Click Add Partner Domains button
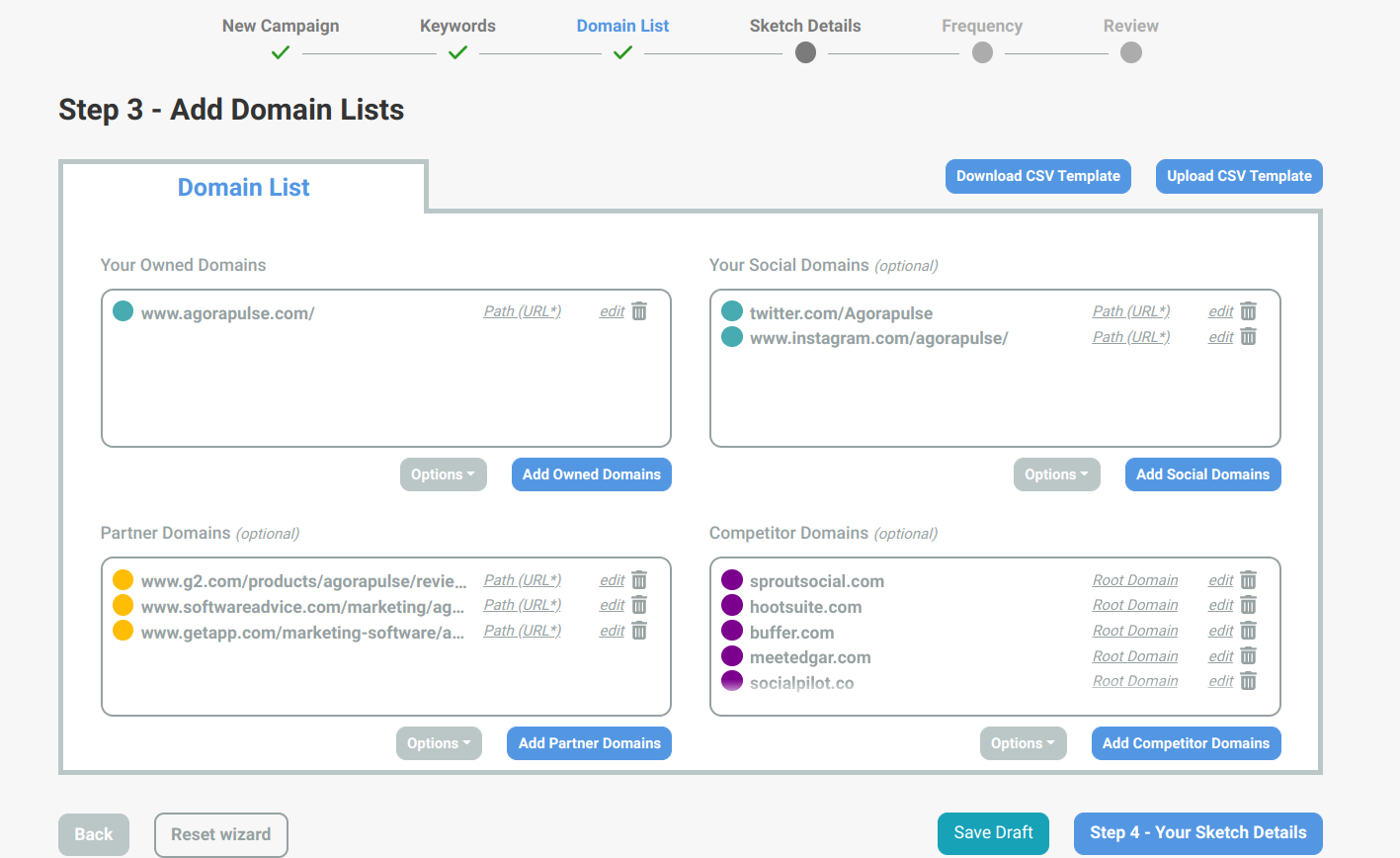The height and width of the screenshot is (858, 1400). (589, 743)
